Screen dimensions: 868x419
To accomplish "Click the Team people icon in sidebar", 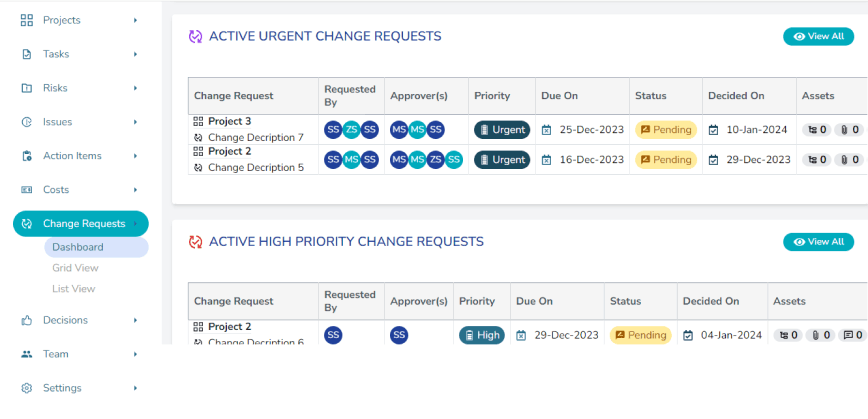I will coord(27,354).
